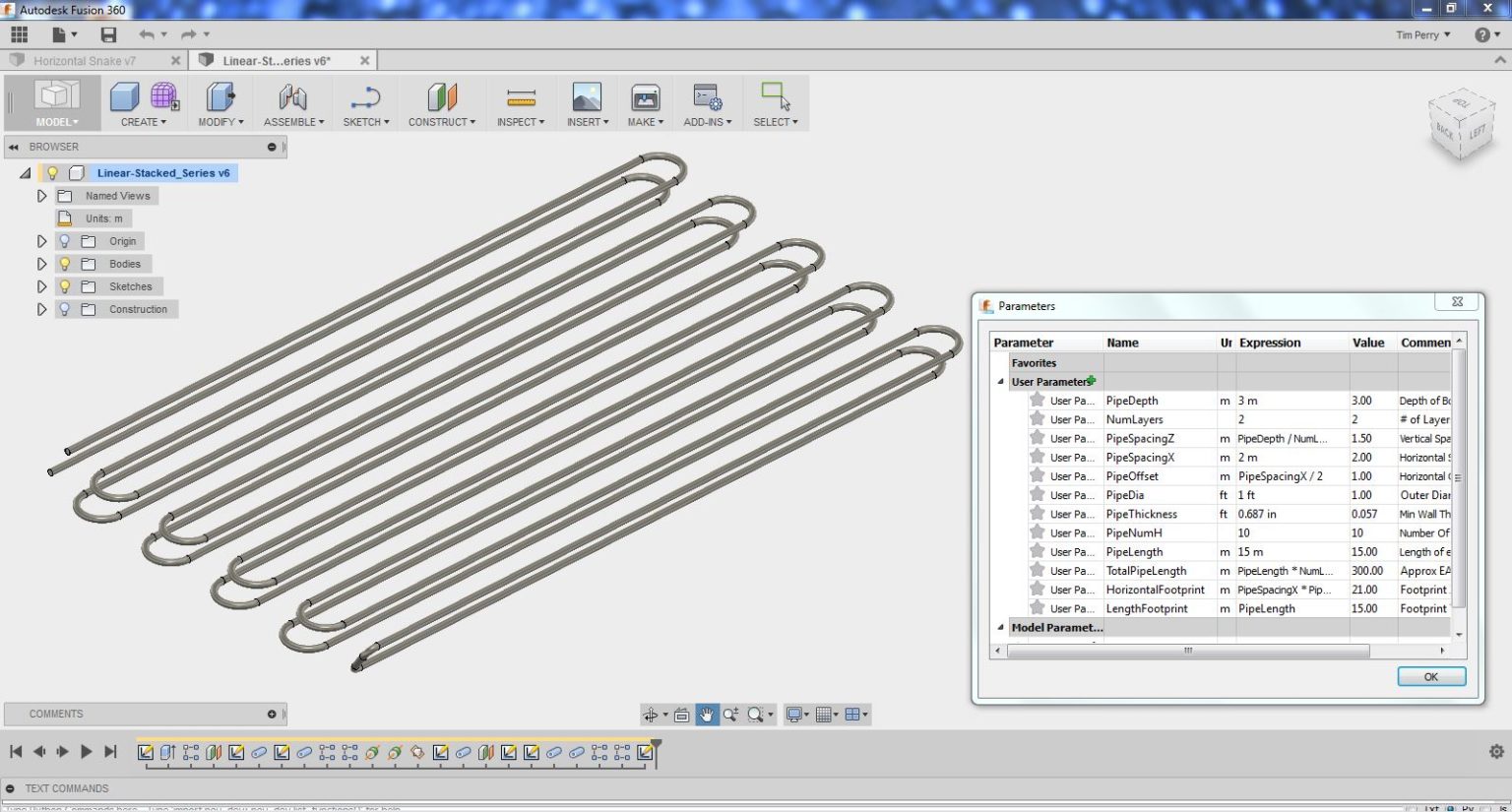Image resolution: width=1512 pixels, height=812 pixels.
Task: Click the Create box primitive icon
Action: tap(124, 97)
